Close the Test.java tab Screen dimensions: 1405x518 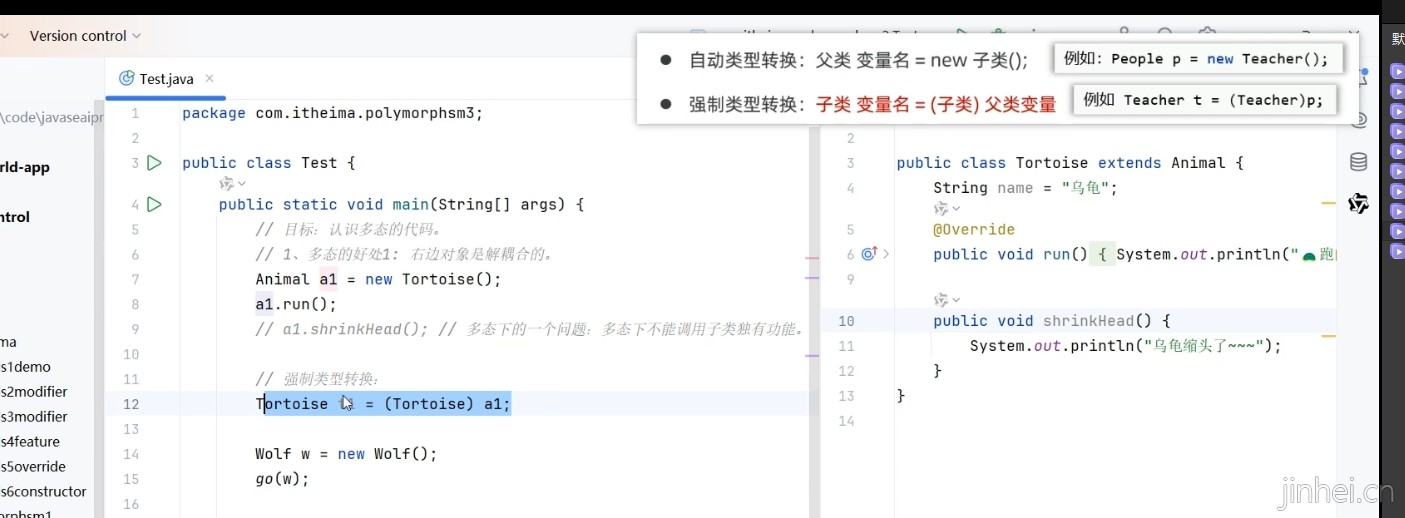tap(209, 78)
